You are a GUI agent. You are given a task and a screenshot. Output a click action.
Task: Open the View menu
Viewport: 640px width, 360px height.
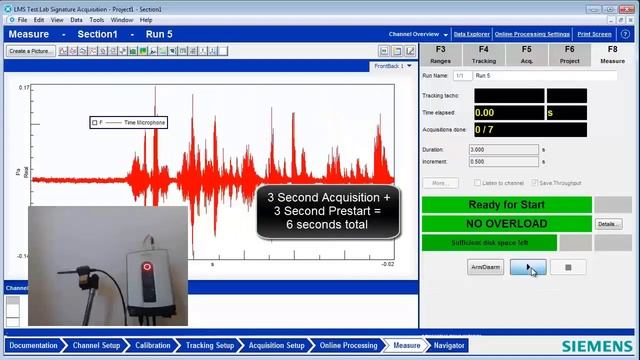pos(57,20)
